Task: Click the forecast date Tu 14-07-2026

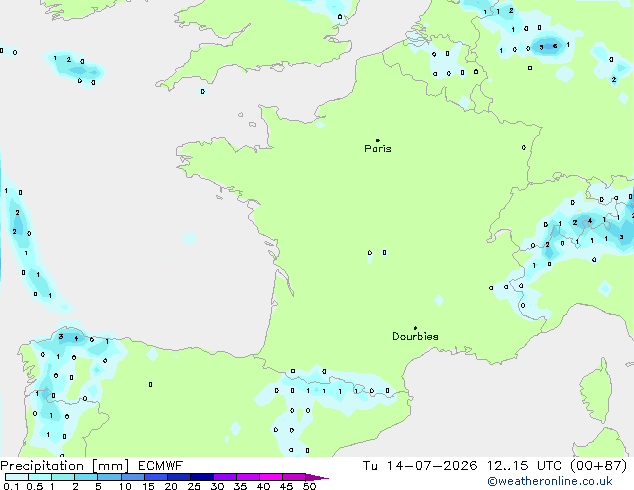Action: [420, 466]
